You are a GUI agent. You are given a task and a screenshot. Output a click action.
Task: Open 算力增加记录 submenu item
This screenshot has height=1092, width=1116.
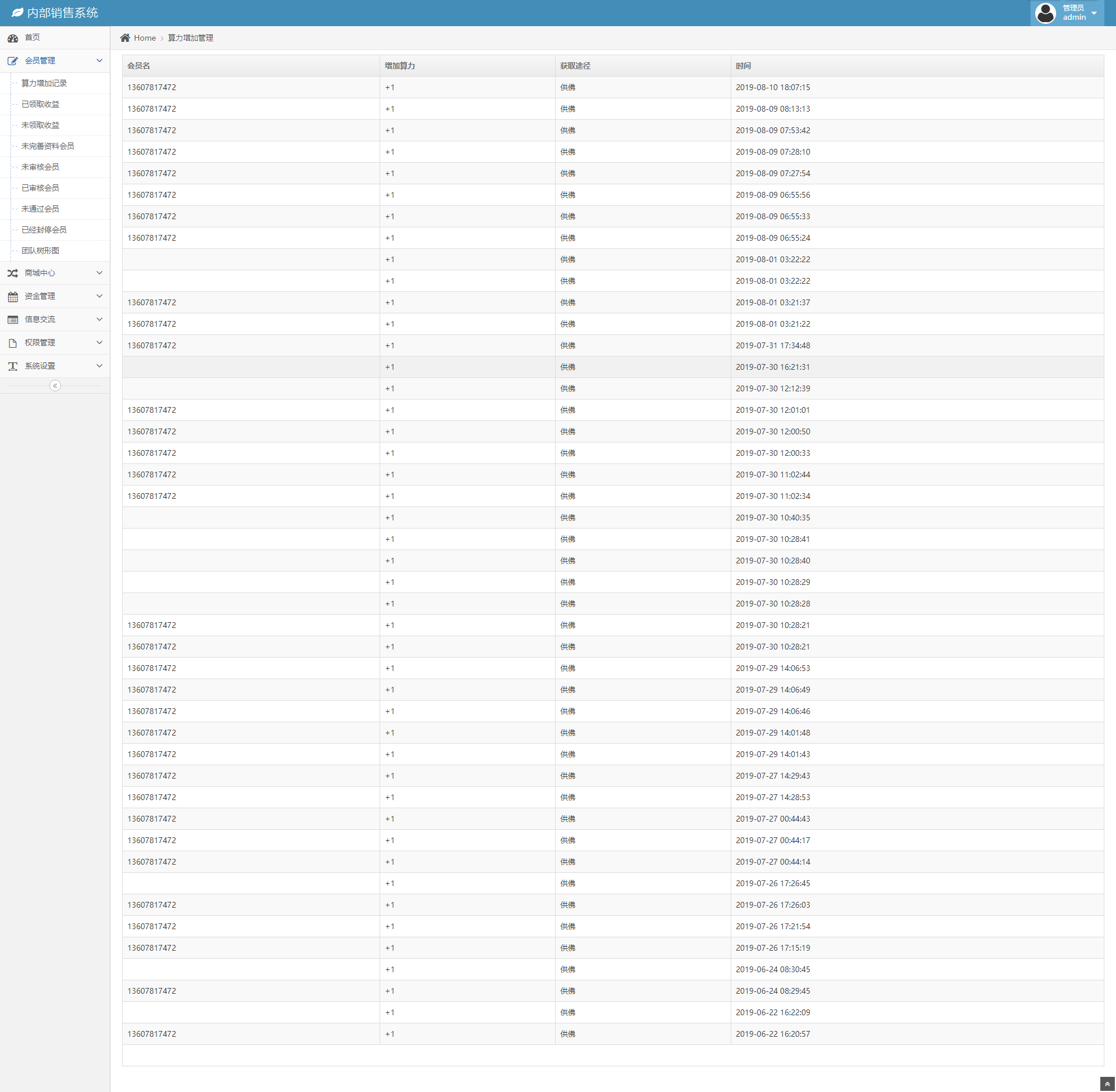44,83
